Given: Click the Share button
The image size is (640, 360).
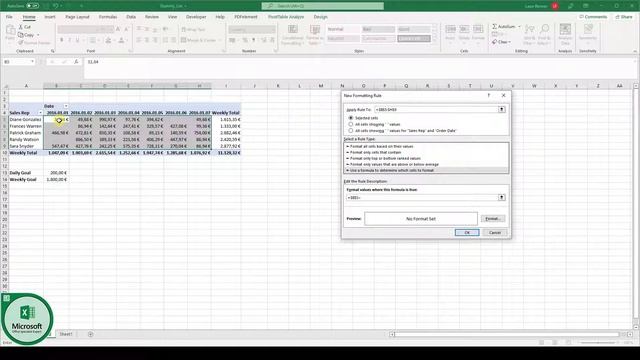Looking at the screenshot, I should [x=624, y=17].
